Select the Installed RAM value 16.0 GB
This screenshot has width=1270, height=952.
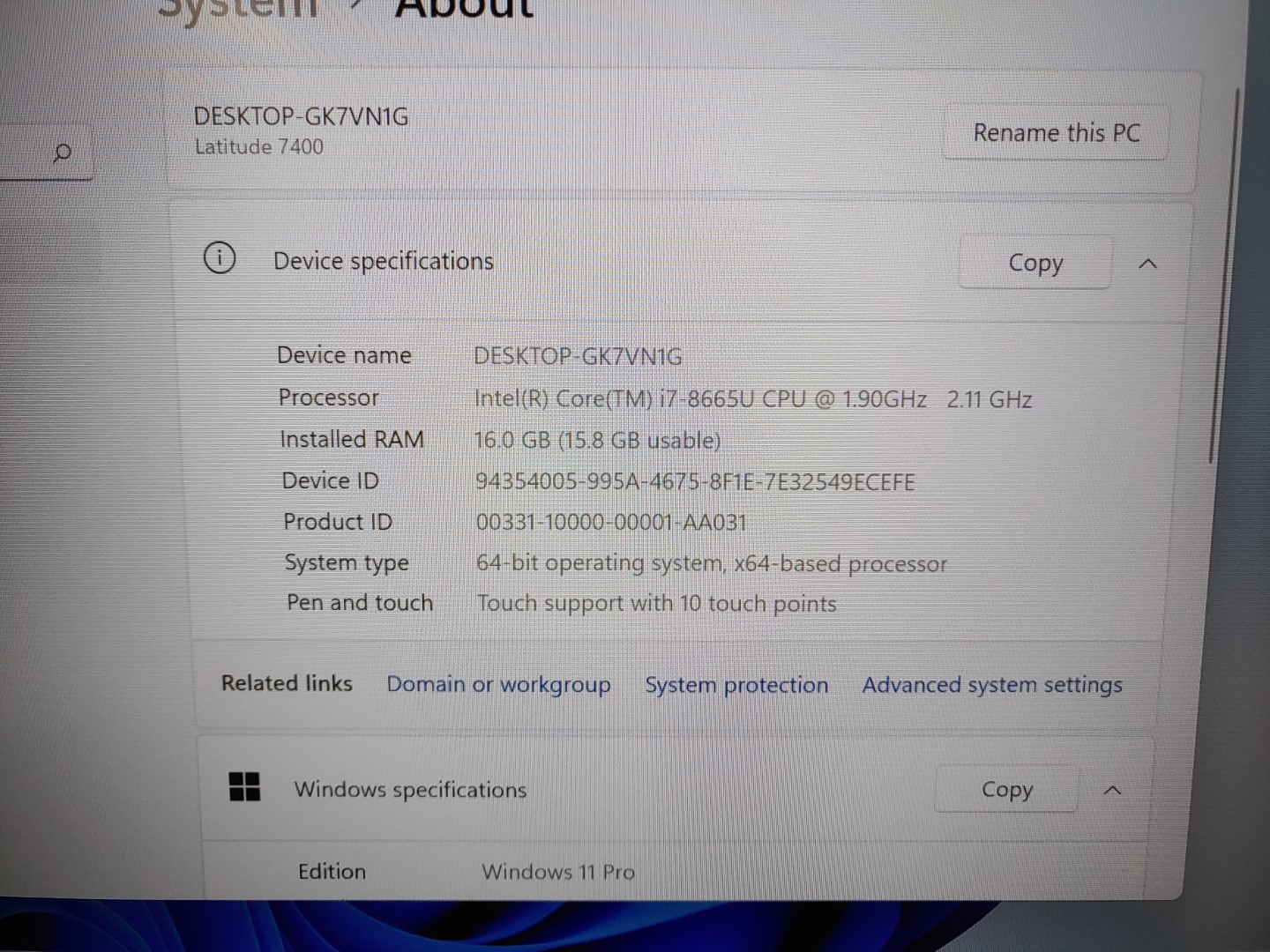tap(597, 440)
